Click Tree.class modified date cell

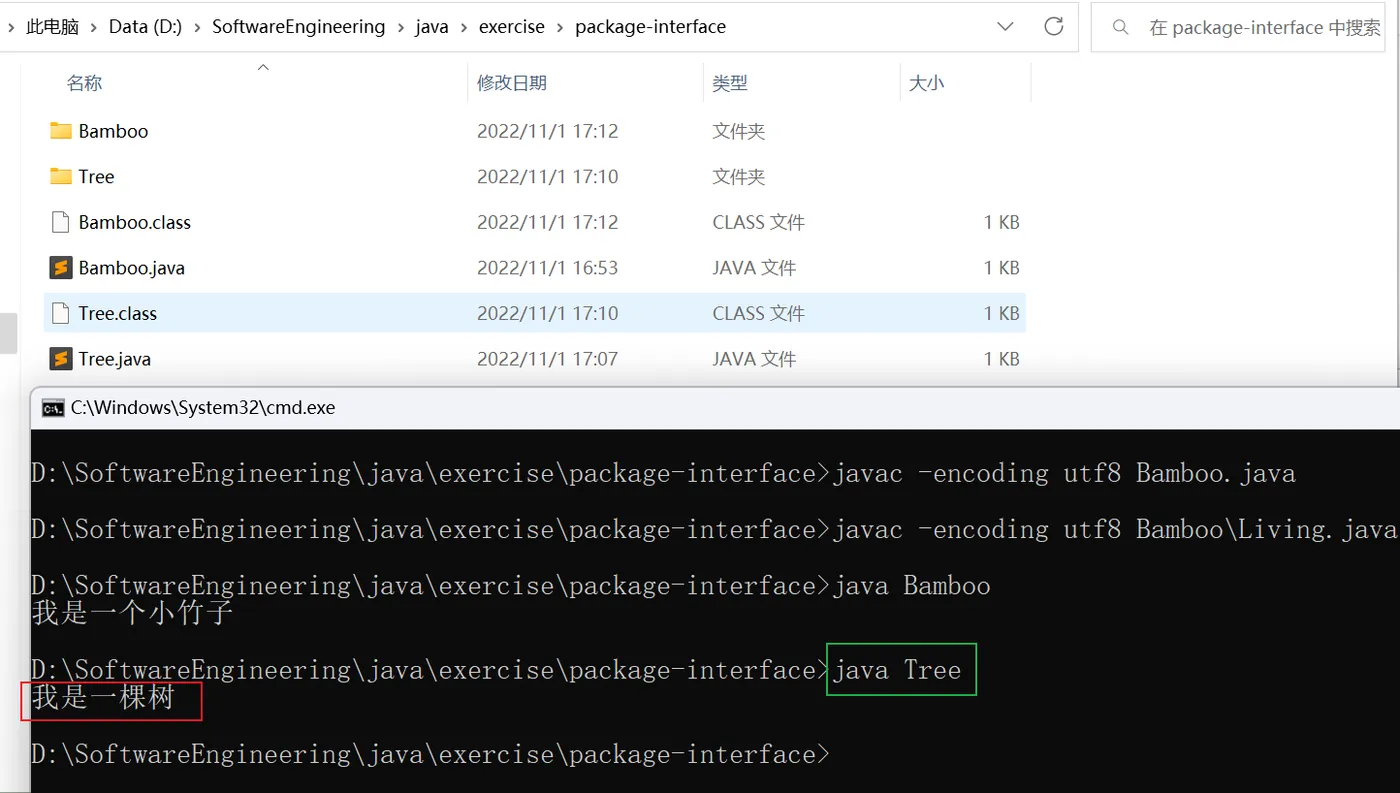coord(548,313)
